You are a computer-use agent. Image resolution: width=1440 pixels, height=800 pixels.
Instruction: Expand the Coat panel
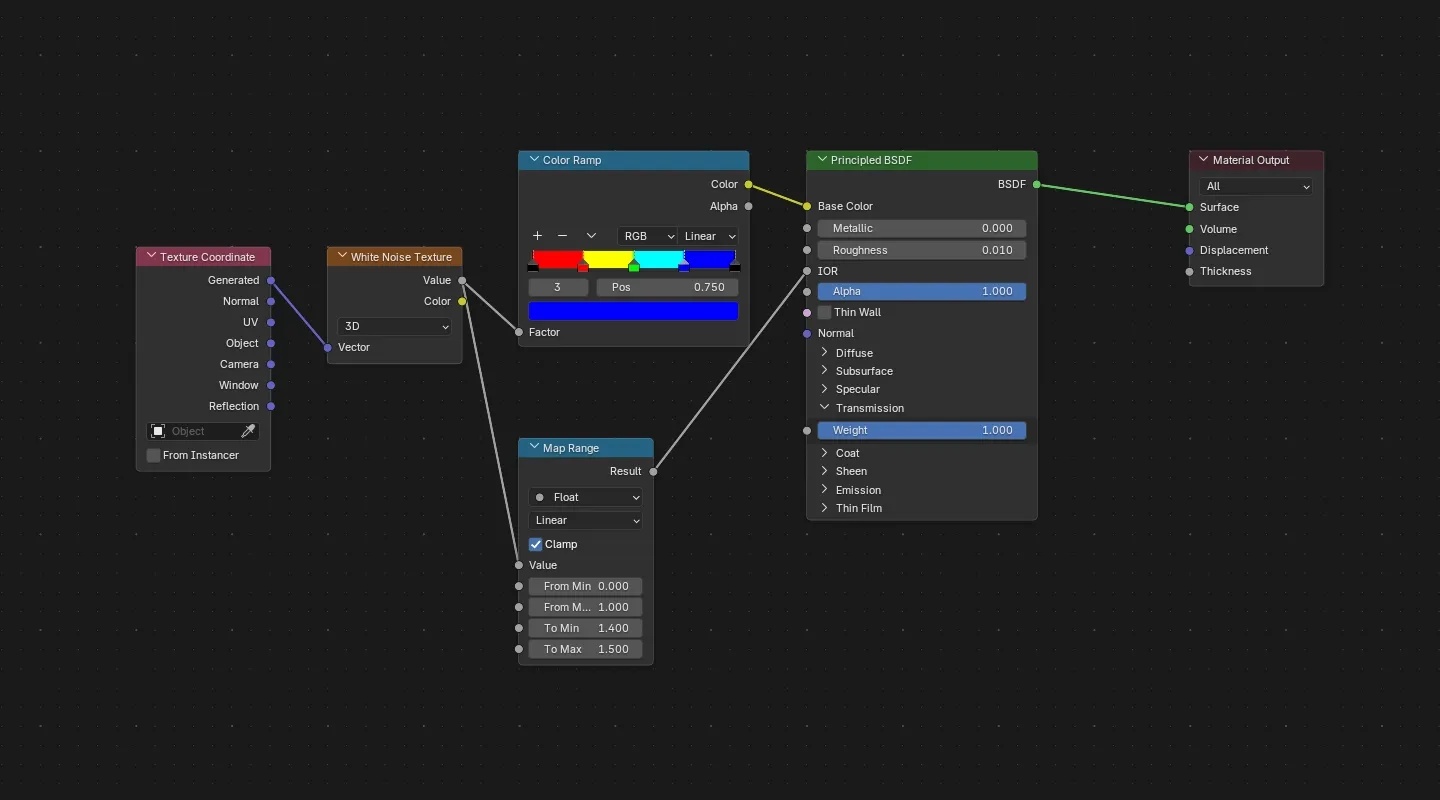[824, 452]
